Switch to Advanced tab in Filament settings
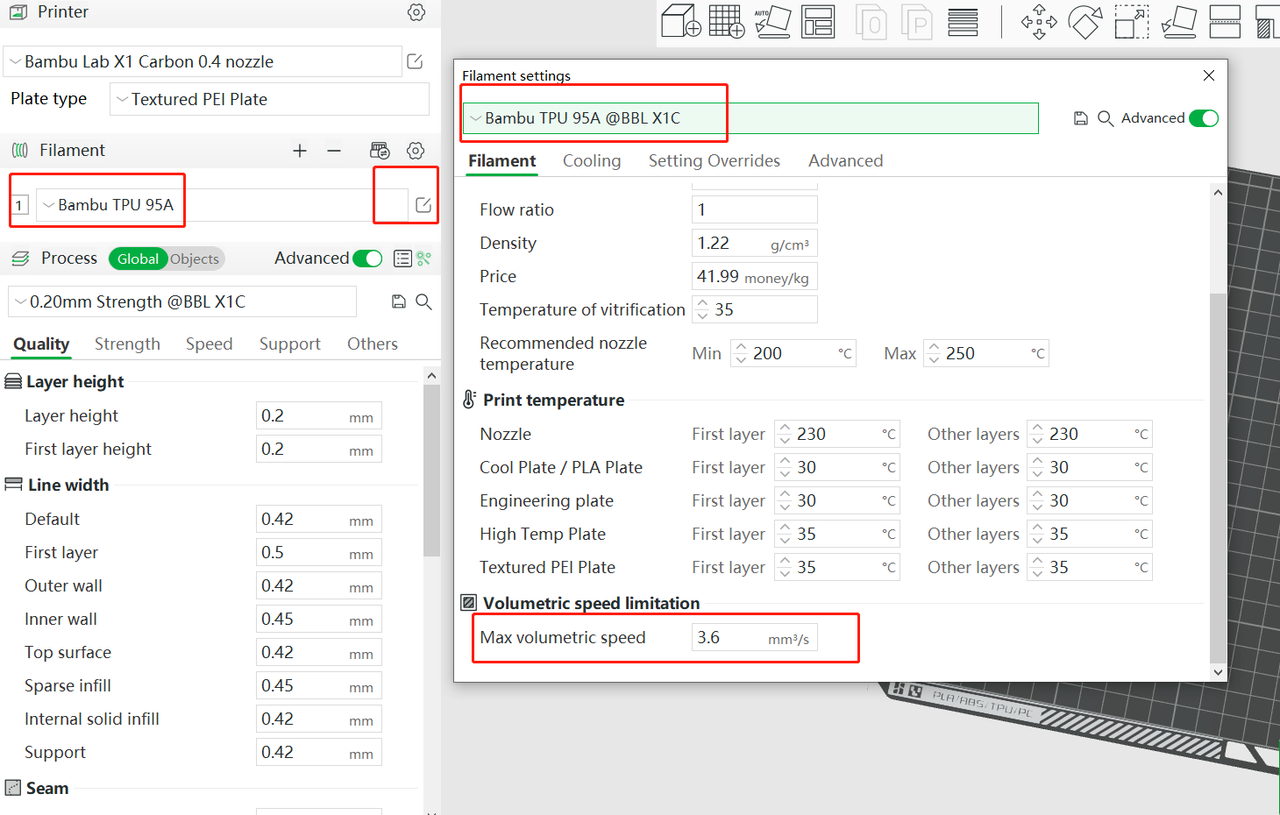 tap(846, 161)
